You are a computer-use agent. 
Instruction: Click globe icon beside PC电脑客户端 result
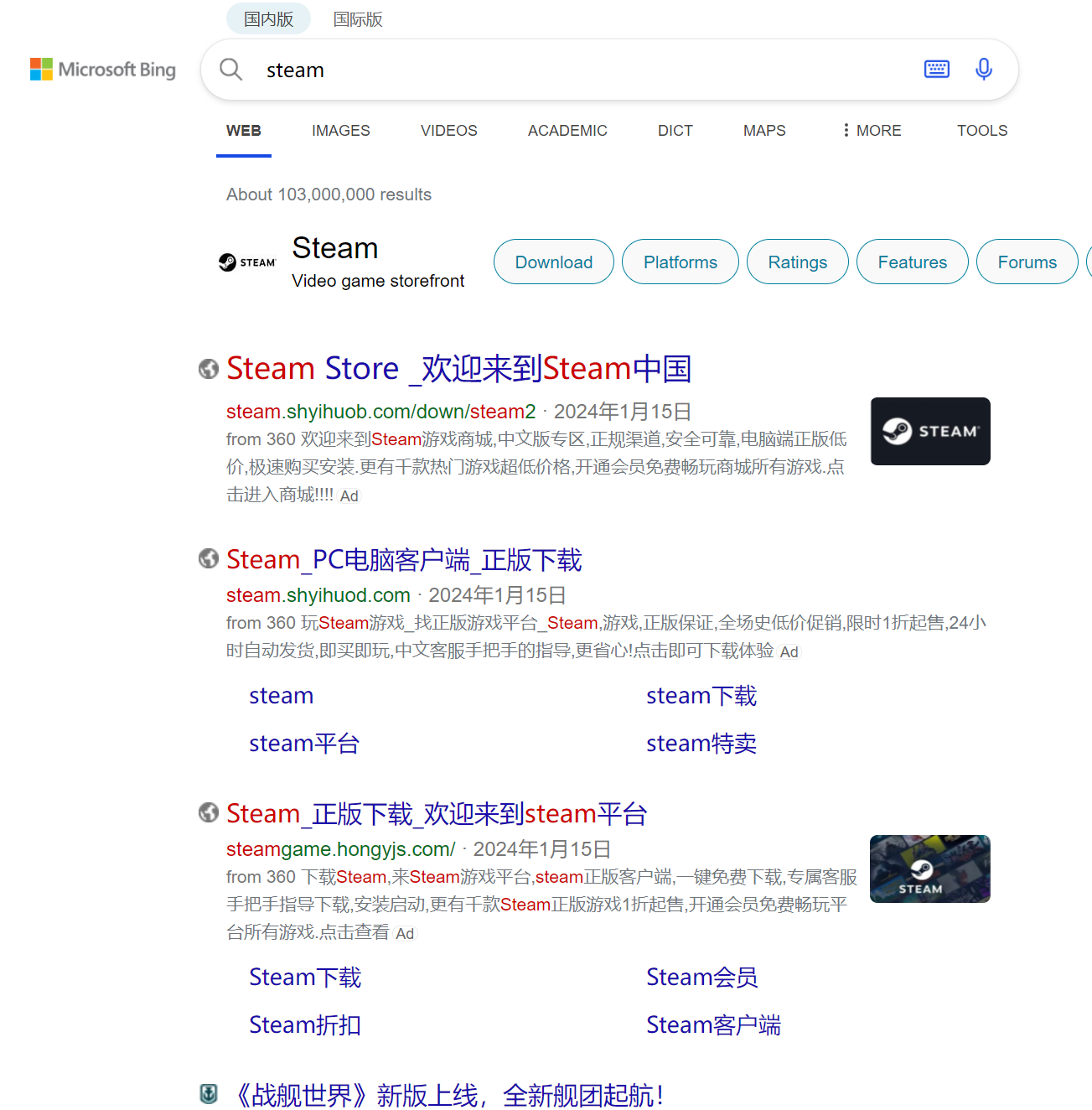[209, 558]
